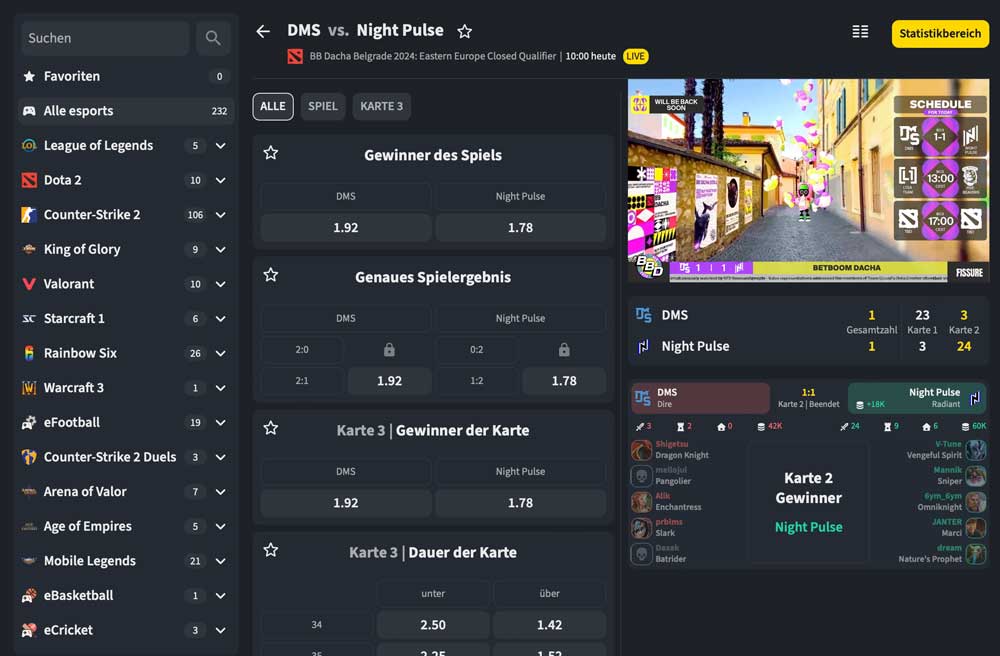This screenshot has height=656, width=1000.
Task: Click the Suchen search field
Action: click(105, 38)
